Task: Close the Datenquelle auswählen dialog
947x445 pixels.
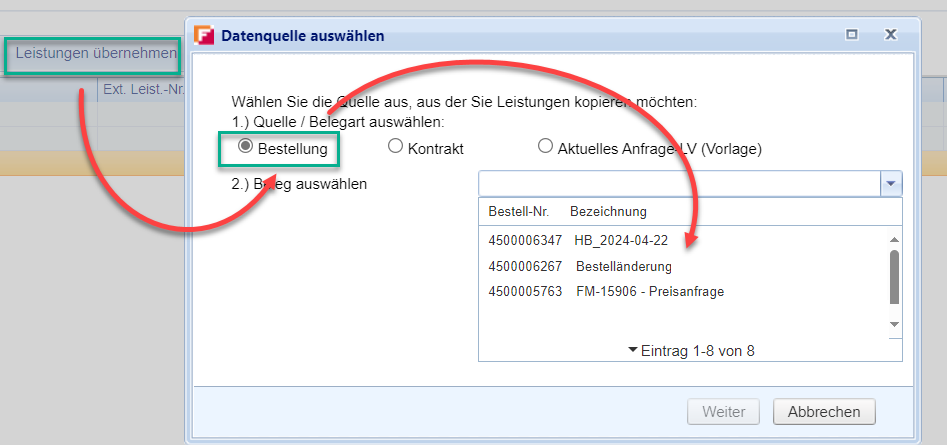Action: pos(889,35)
